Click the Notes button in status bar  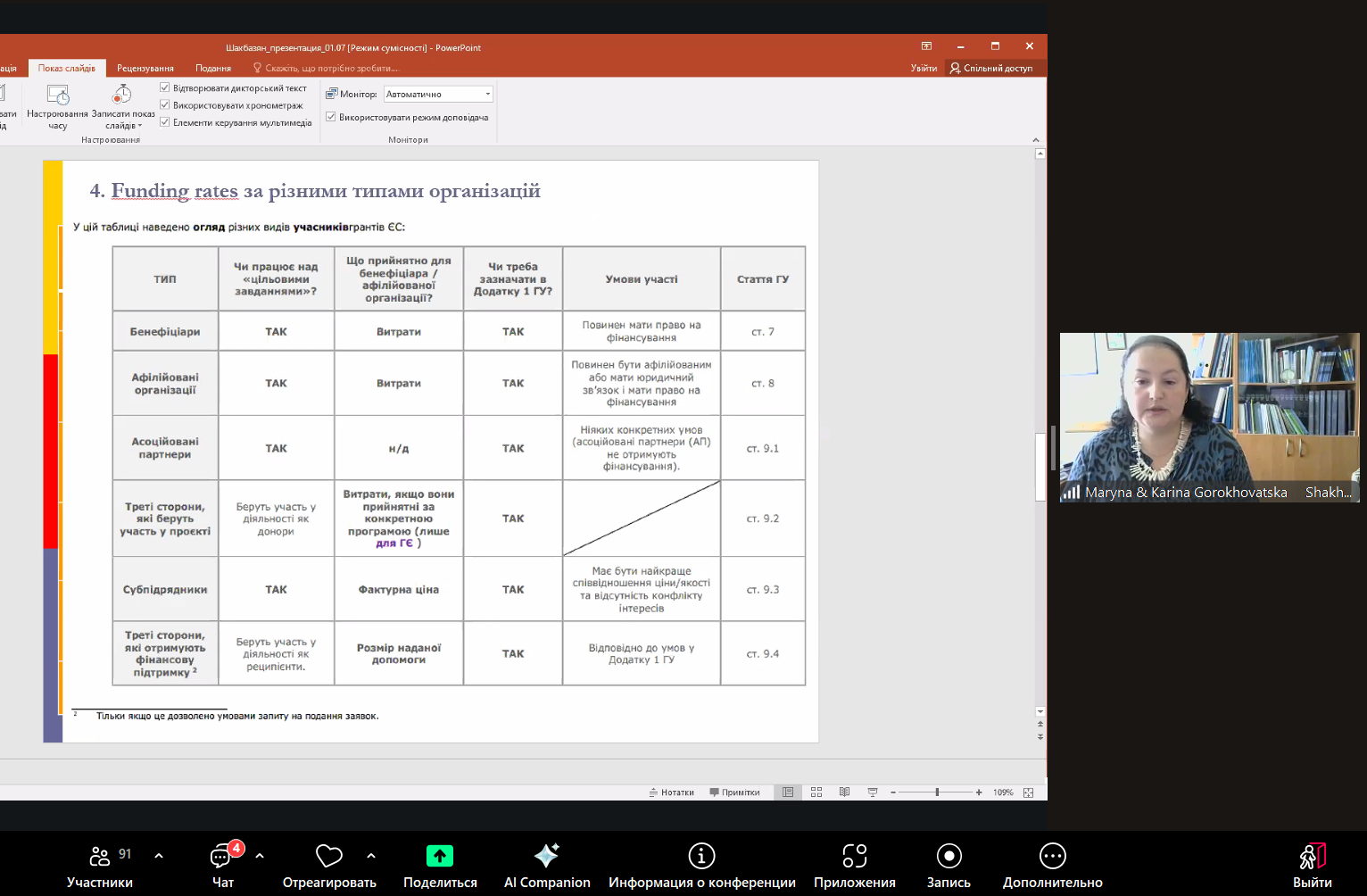pyautogui.click(x=672, y=792)
